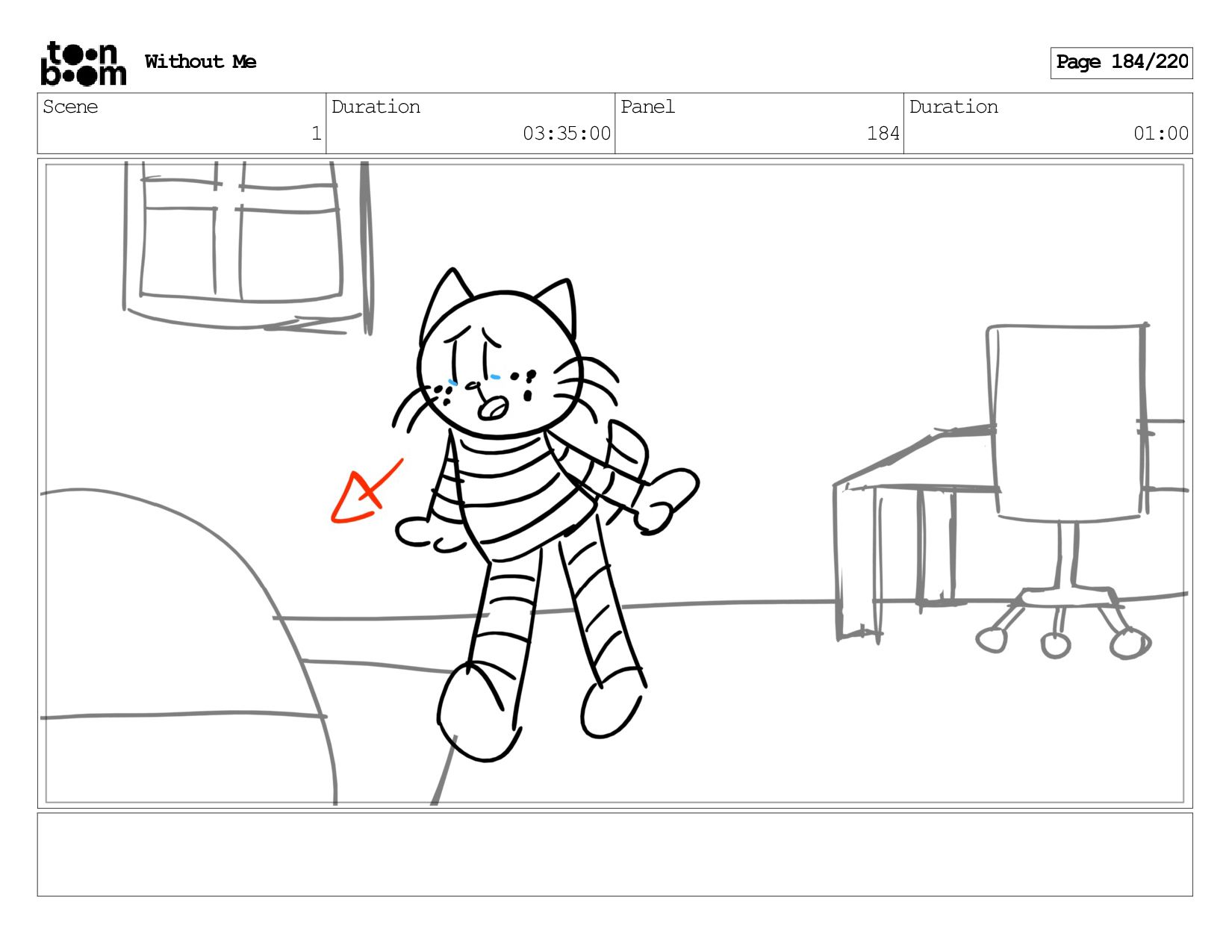Click the Toon Boom logo

(83, 63)
